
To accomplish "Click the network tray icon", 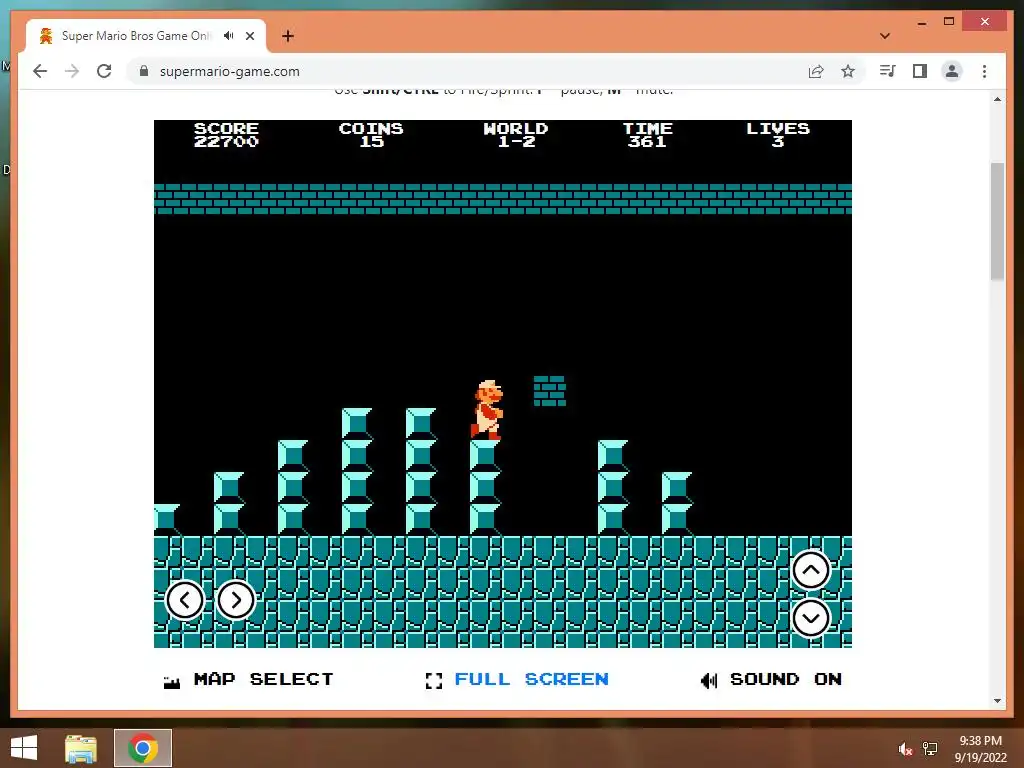I will (x=930, y=749).
